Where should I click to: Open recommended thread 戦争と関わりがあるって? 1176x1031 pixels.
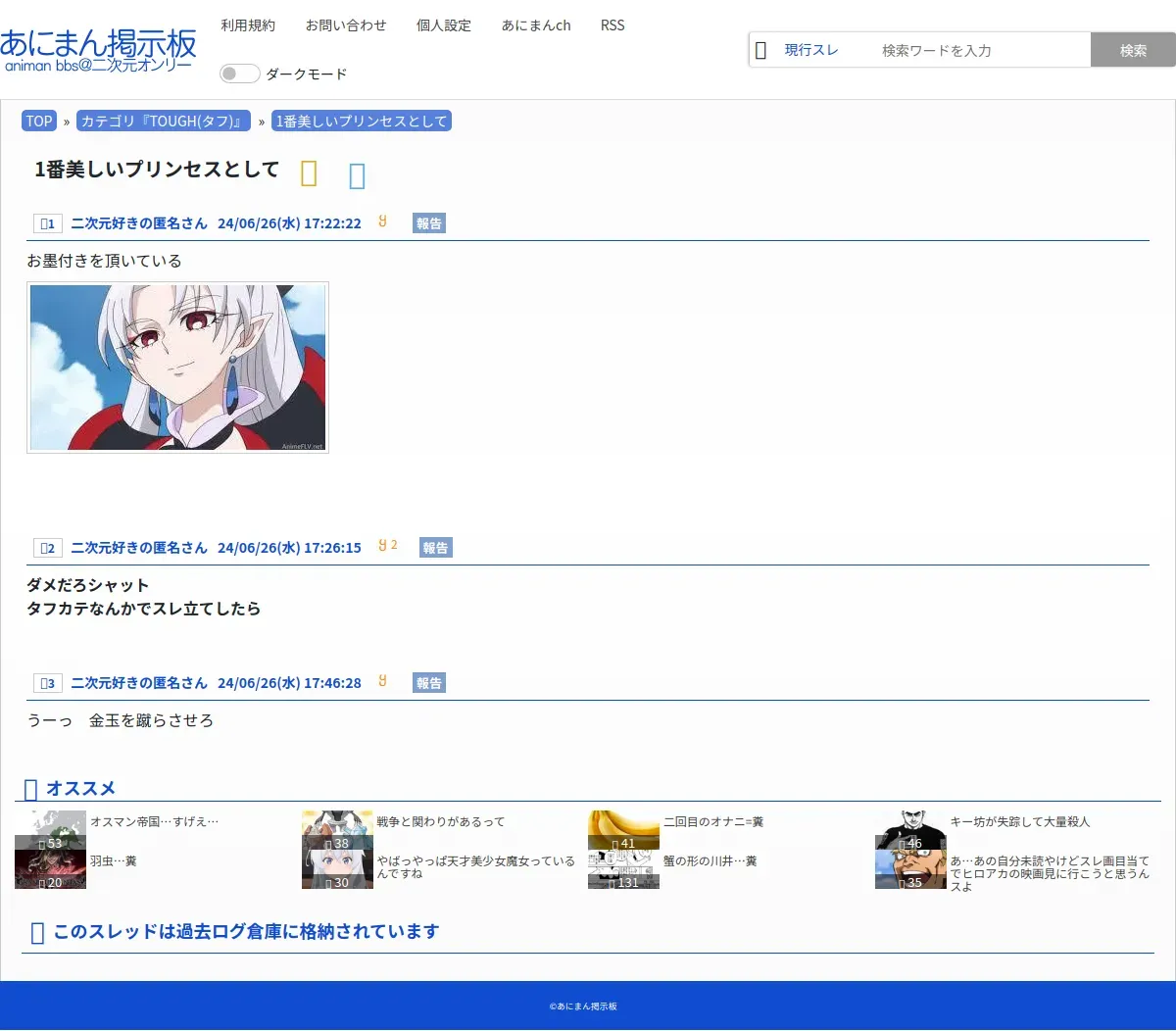(x=441, y=822)
